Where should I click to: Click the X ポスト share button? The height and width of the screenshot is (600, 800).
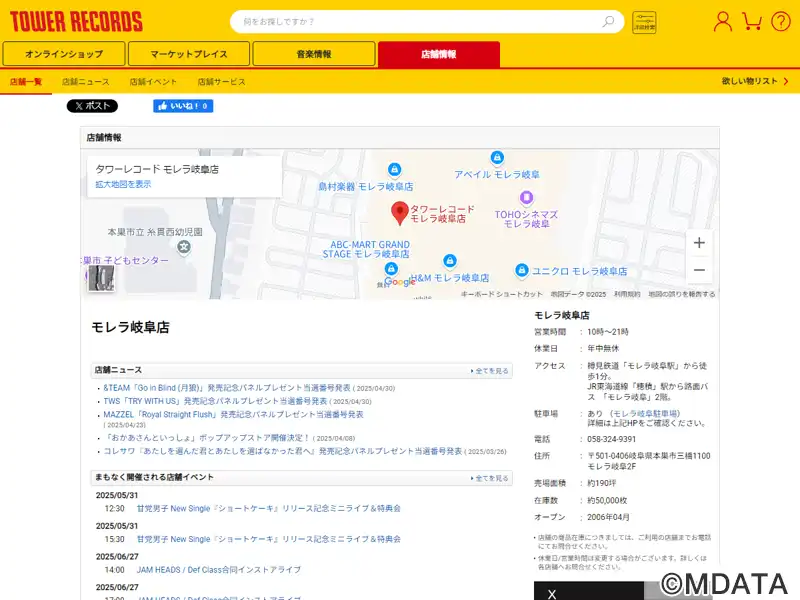(x=92, y=106)
